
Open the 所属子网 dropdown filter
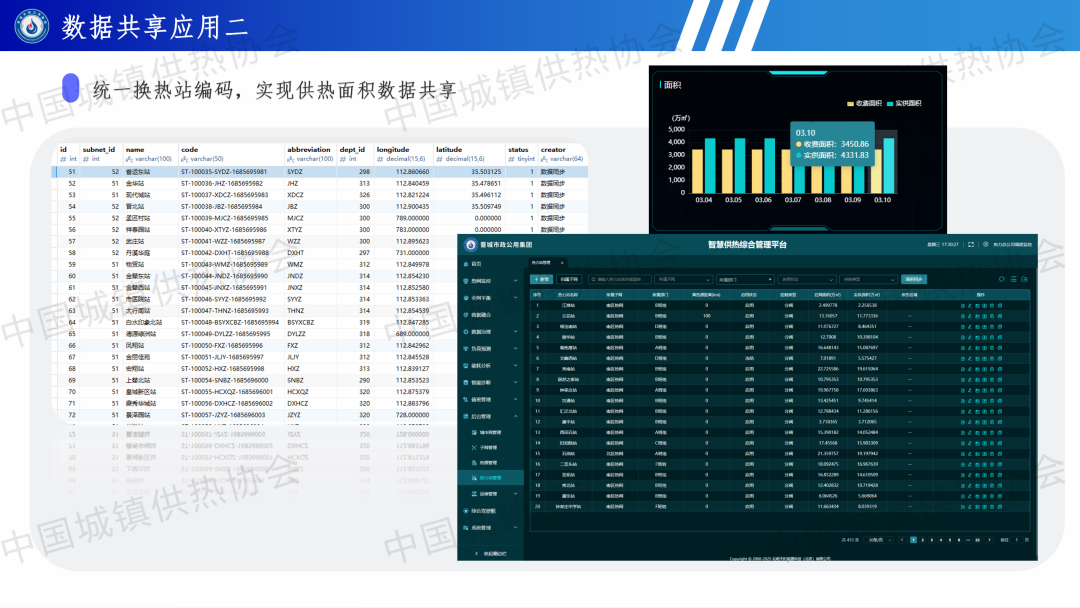[684, 280]
